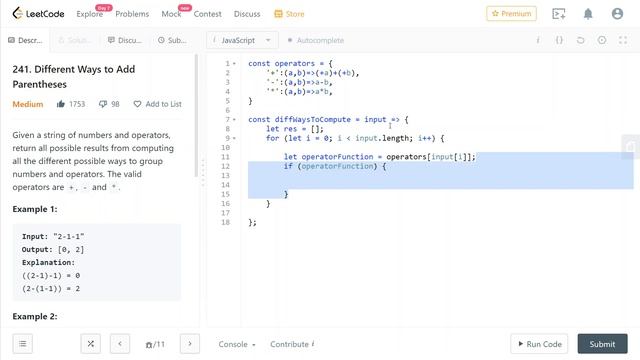Reset code to default icon

(580, 40)
